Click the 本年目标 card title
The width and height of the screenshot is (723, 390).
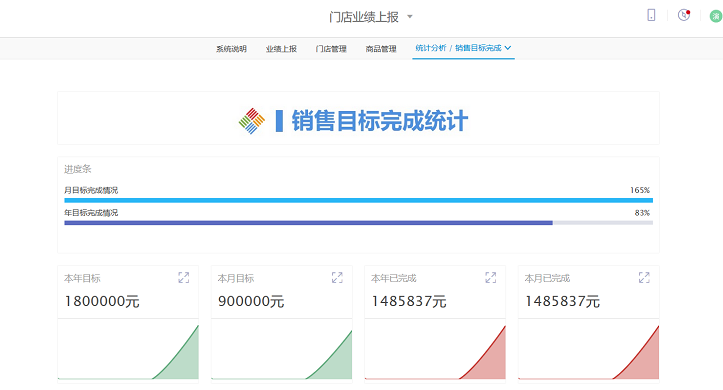[82, 278]
